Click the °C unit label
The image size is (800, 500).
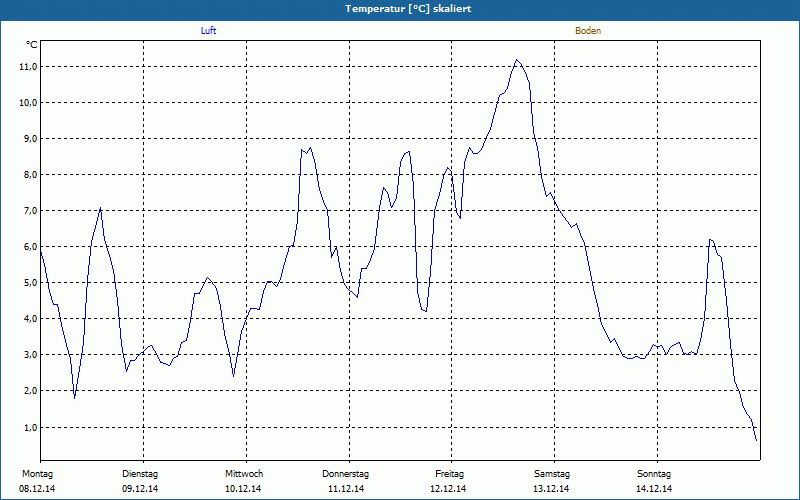tap(32, 45)
